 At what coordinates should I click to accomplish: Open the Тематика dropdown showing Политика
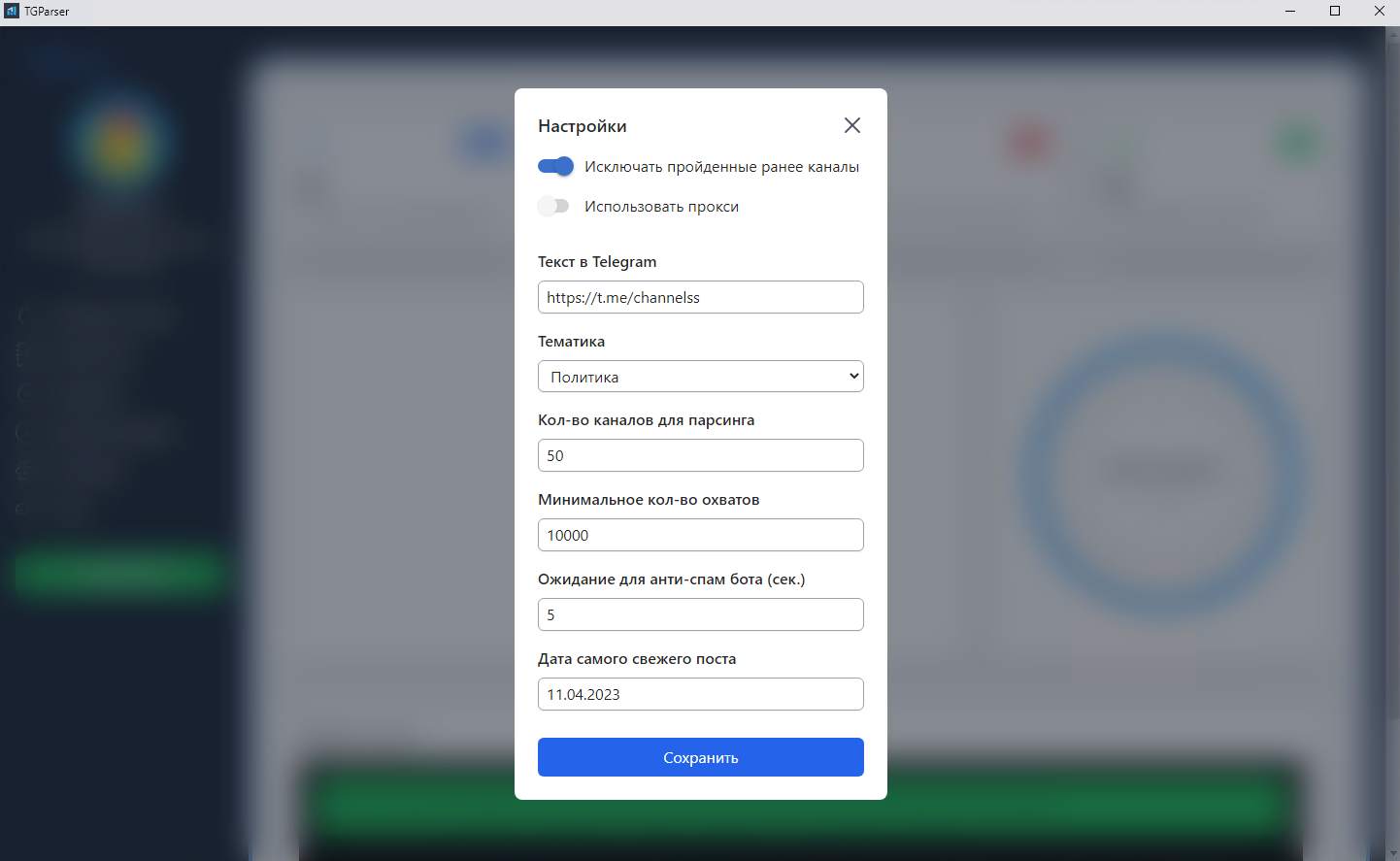click(701, 377)
